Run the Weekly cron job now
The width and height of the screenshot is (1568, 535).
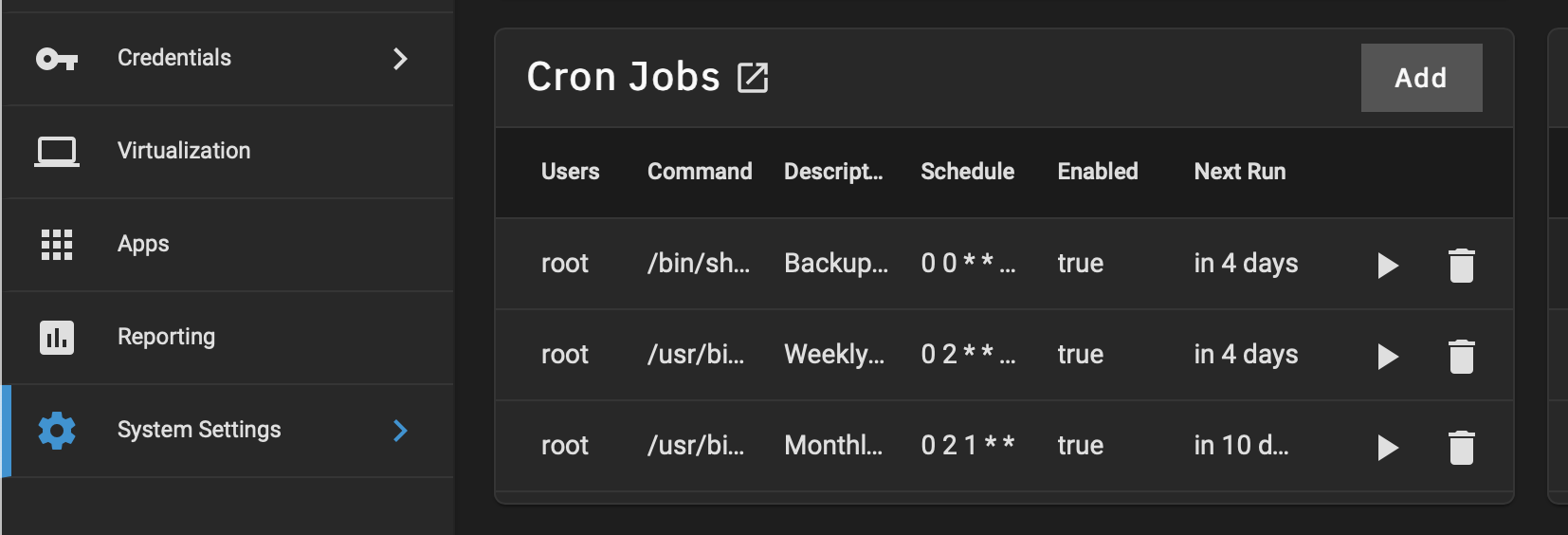1388,357
